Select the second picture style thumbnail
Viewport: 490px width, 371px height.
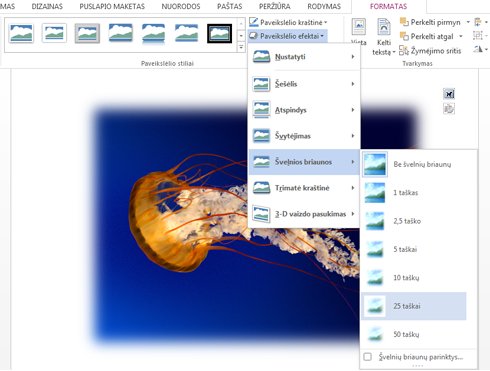pyautogui.click(x=54, y=33)
